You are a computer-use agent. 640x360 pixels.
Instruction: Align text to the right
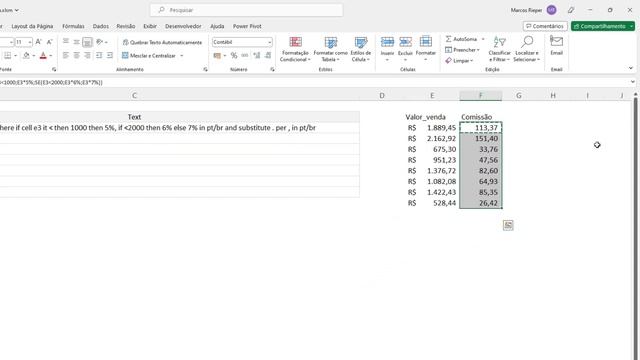(87, 55)
